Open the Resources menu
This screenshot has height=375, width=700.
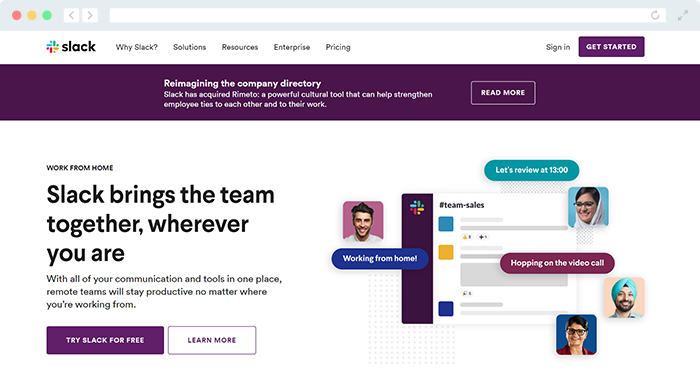pyautogui.click(x=240, y=47)
